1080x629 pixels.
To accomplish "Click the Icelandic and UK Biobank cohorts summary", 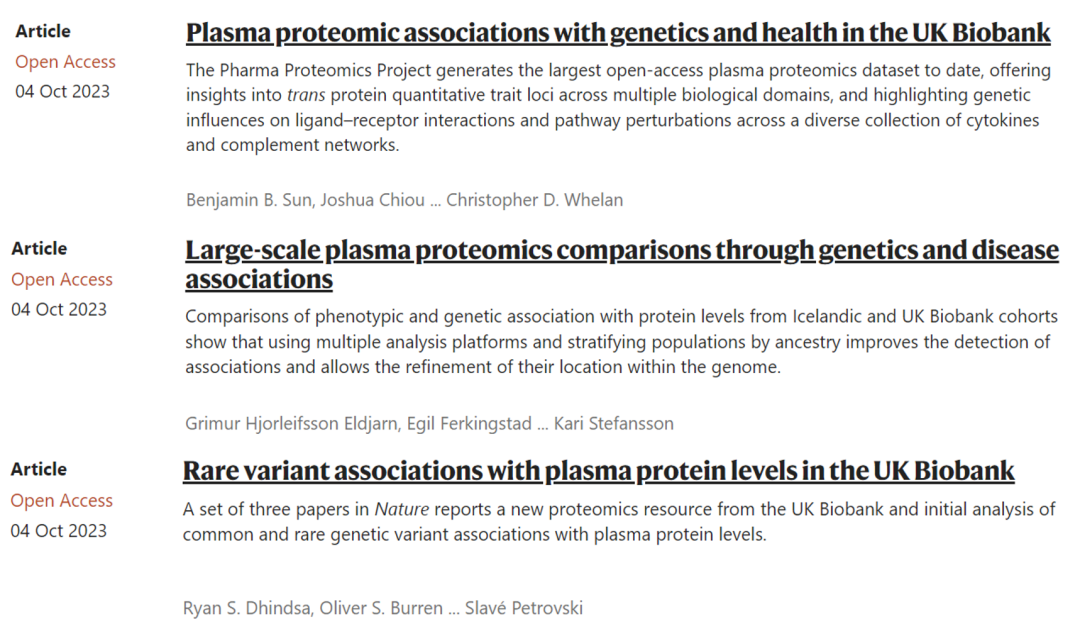I will point(620,342).
